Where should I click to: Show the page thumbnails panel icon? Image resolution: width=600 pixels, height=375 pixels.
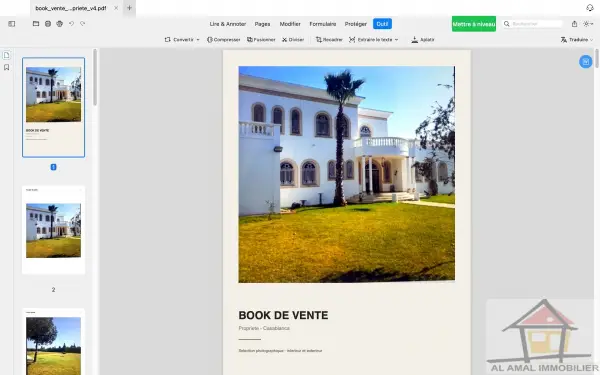pos(7,55)
